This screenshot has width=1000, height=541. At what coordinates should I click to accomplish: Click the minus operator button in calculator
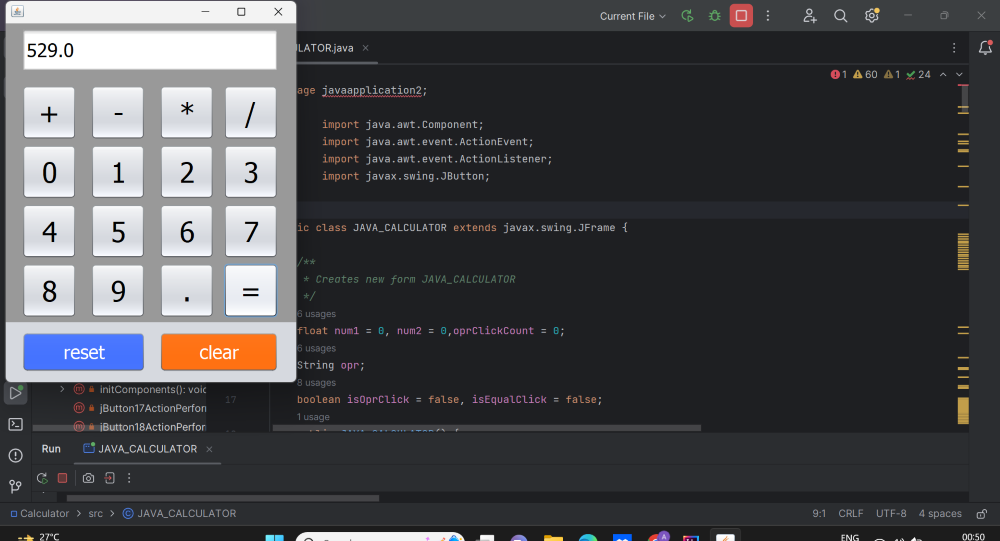click(118, 113)
